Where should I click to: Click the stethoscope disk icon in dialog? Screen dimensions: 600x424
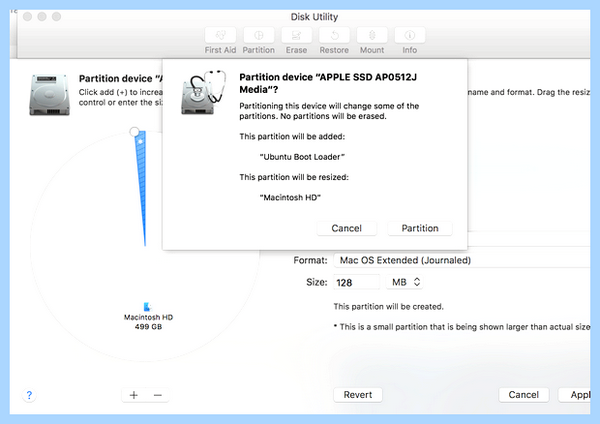point(203,92)
